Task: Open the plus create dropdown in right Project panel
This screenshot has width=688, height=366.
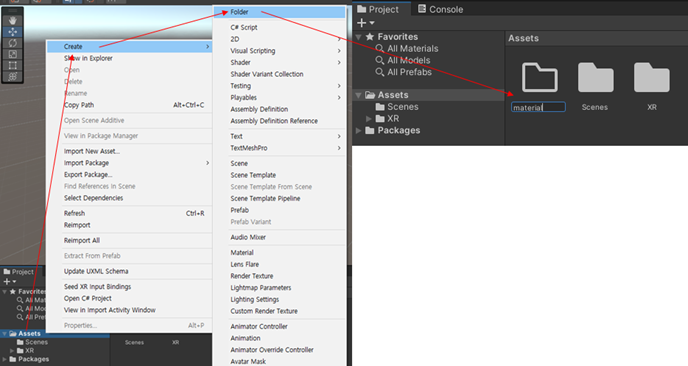Action: [365, 23]
